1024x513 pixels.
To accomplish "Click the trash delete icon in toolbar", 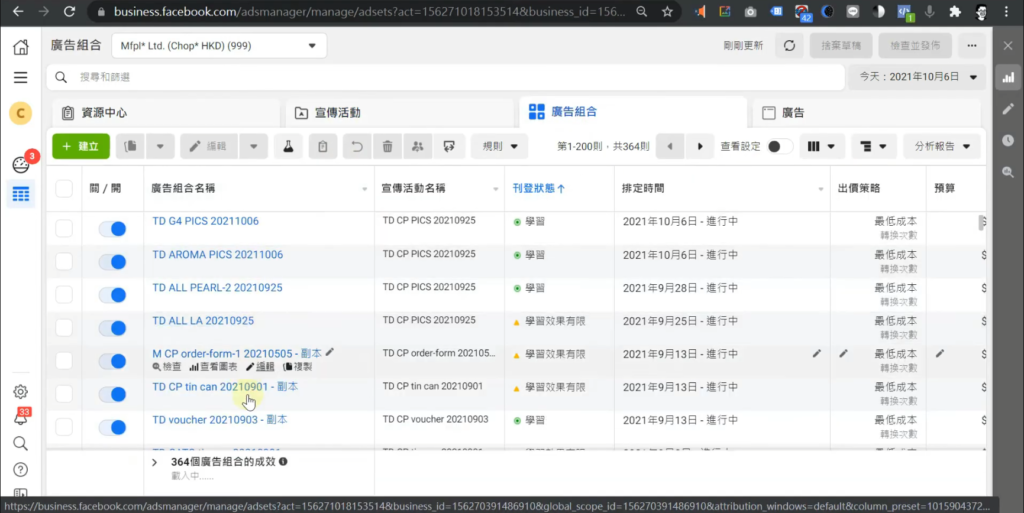I will pos(387,147).
